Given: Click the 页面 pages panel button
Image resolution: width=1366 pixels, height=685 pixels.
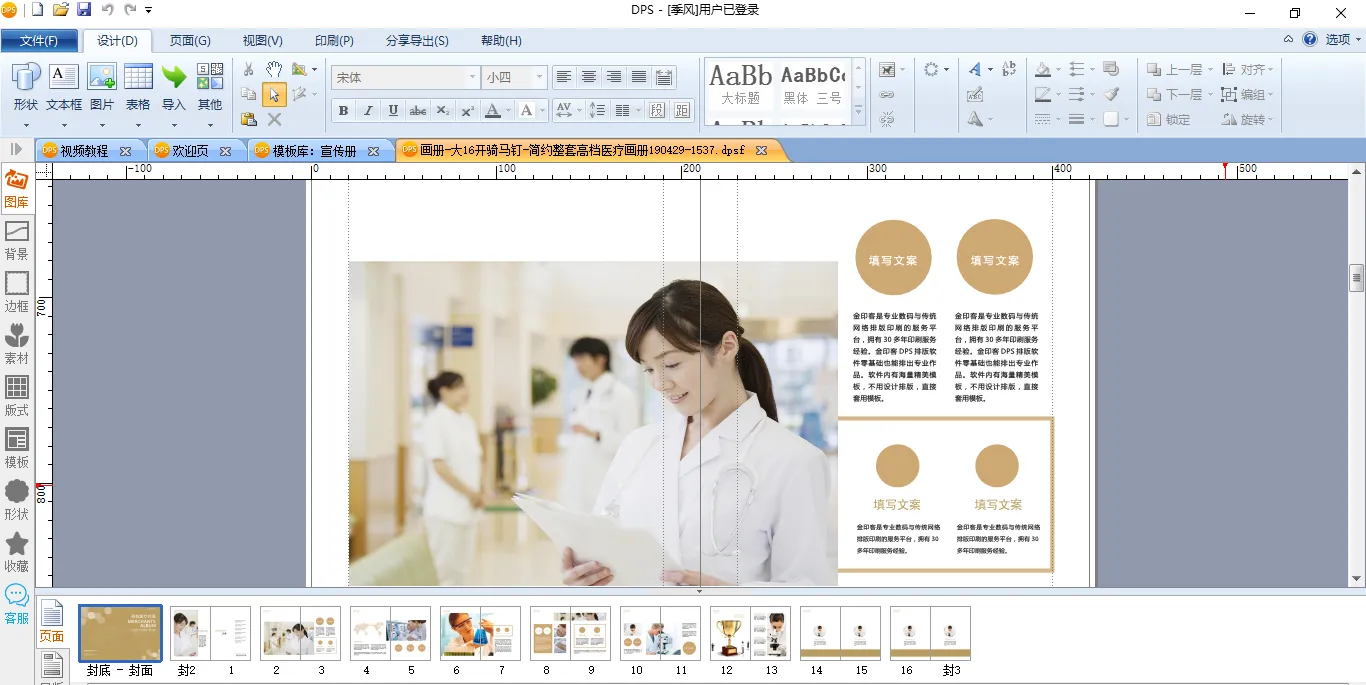Looking at the screenshot, I should [x=51, y=622].
